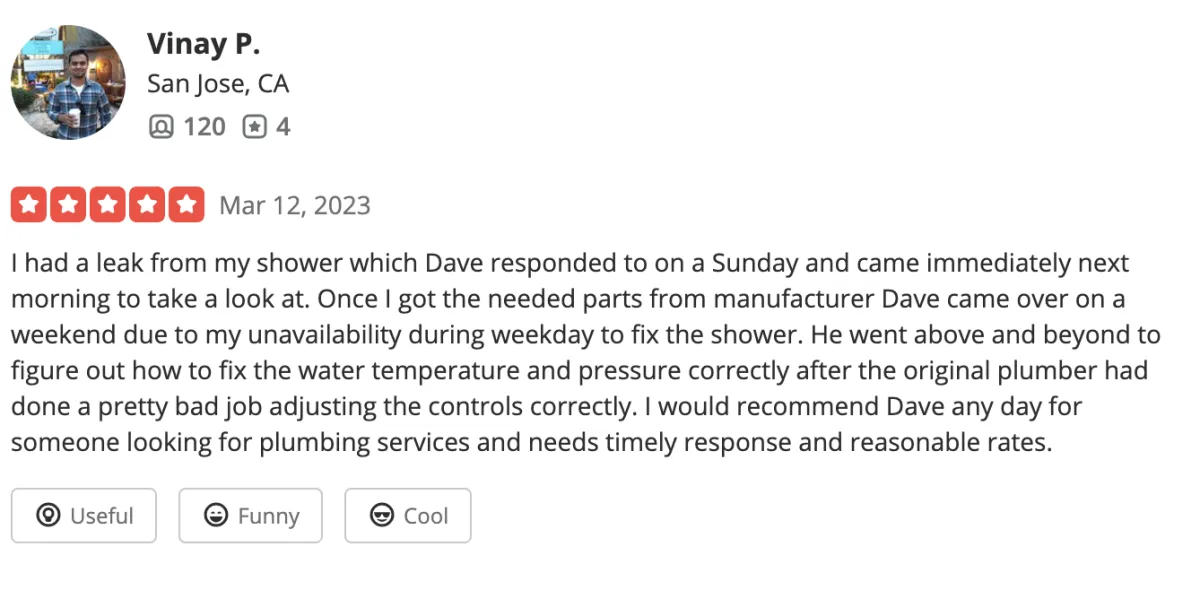The width and height of the screenshot is (1200, 590).
Task: Click the Mar 12, 2023 review date
Action: coord(295,205)
